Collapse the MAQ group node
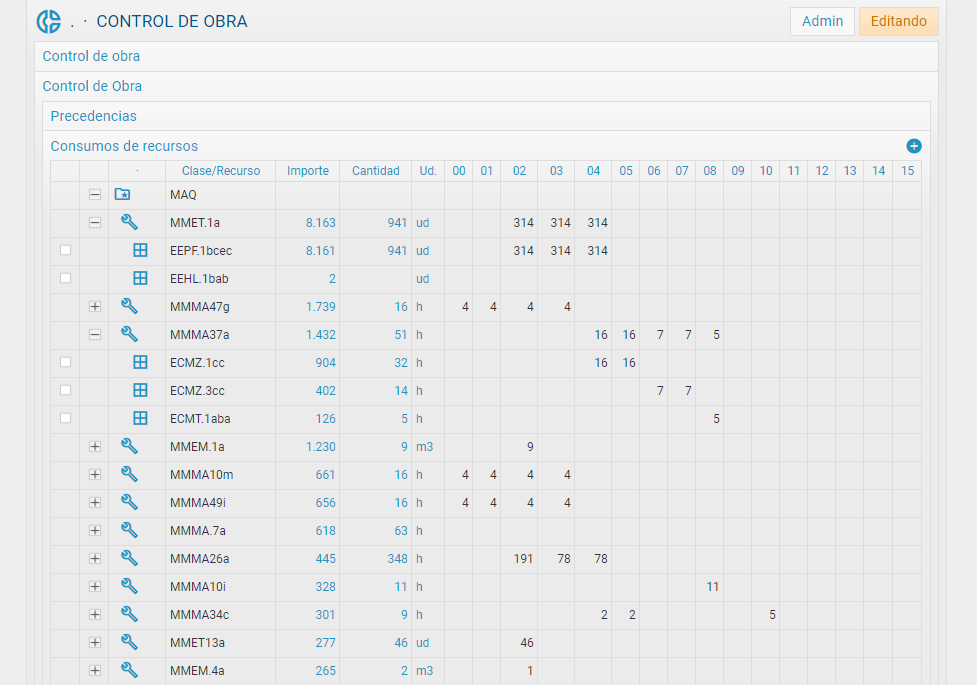This screenshot has width=977, height=685. pyautogui.click(x=94, y=194)
